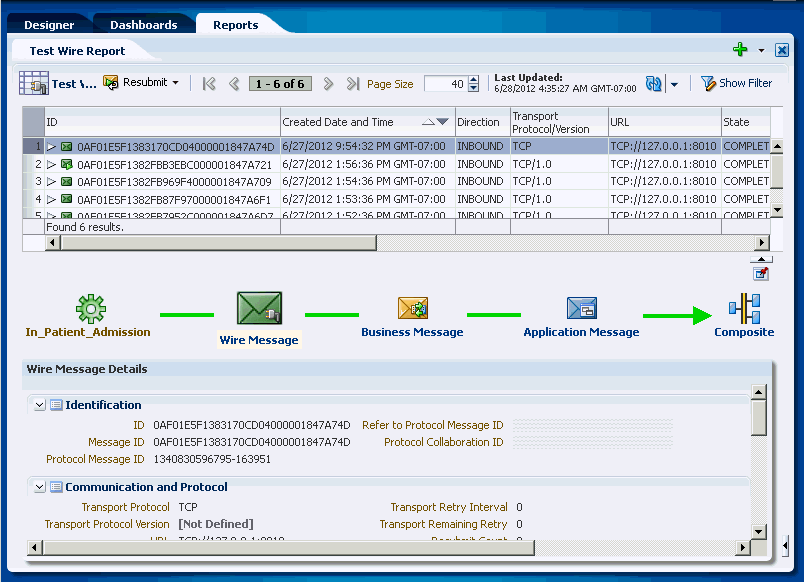Decrease page size with down stepper

(x=474, y=88)
